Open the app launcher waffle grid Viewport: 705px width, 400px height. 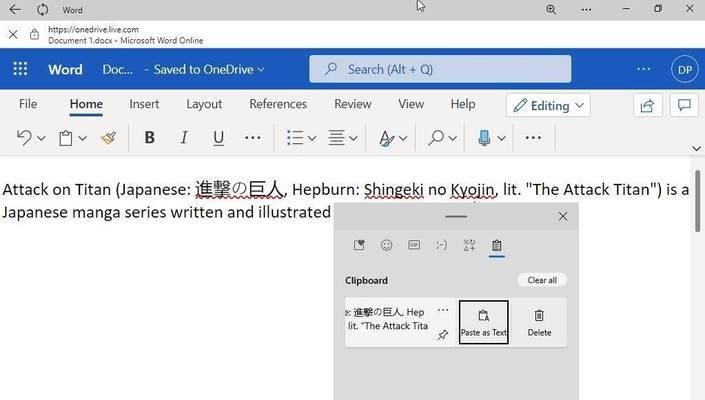(x=20, y=69)
